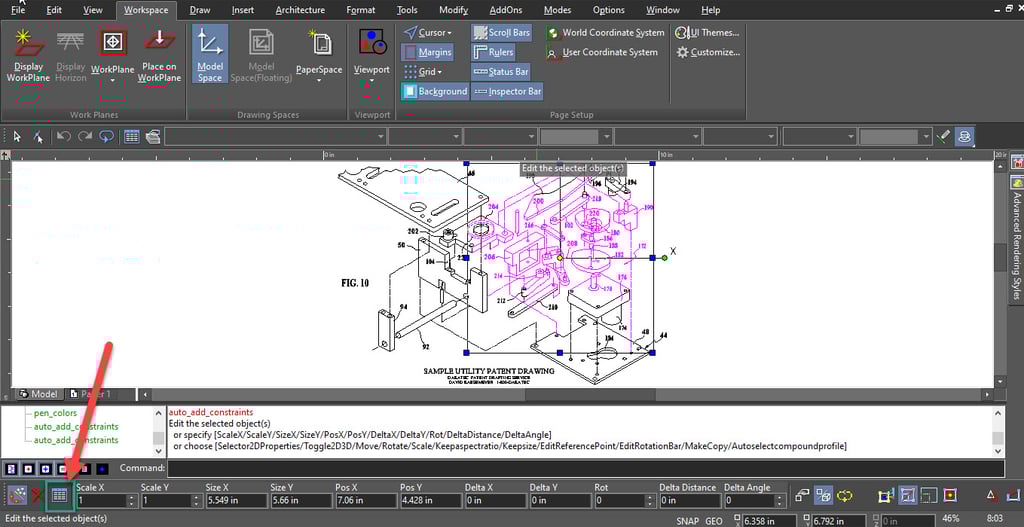Click the red triangle icon at inspector bar right

(x=991, y=496)
